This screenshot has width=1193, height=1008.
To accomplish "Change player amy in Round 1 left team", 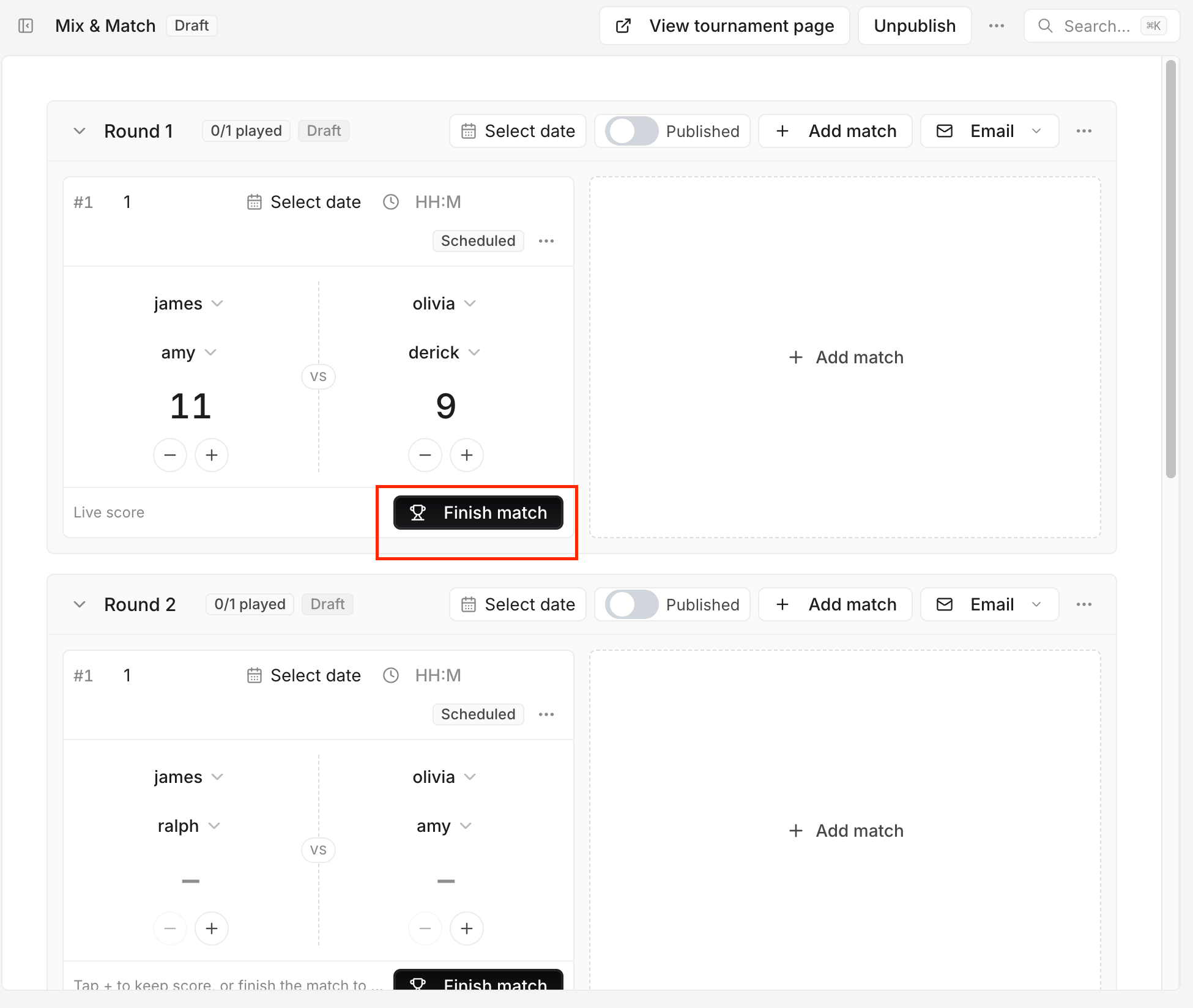I will pyautogui.click(x=188, y=352).
